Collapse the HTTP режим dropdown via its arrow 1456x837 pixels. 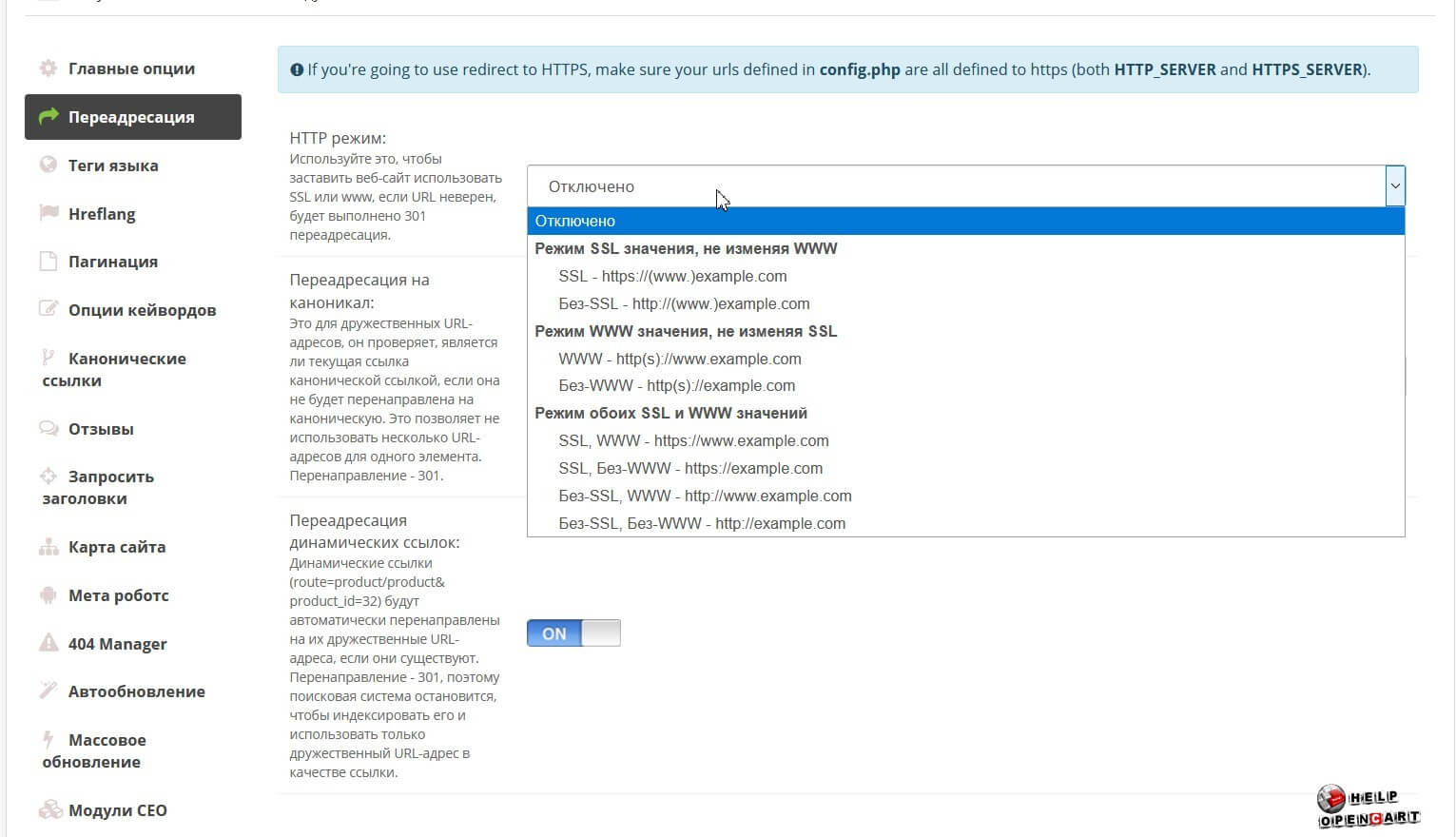click(x=1394, y=186)
